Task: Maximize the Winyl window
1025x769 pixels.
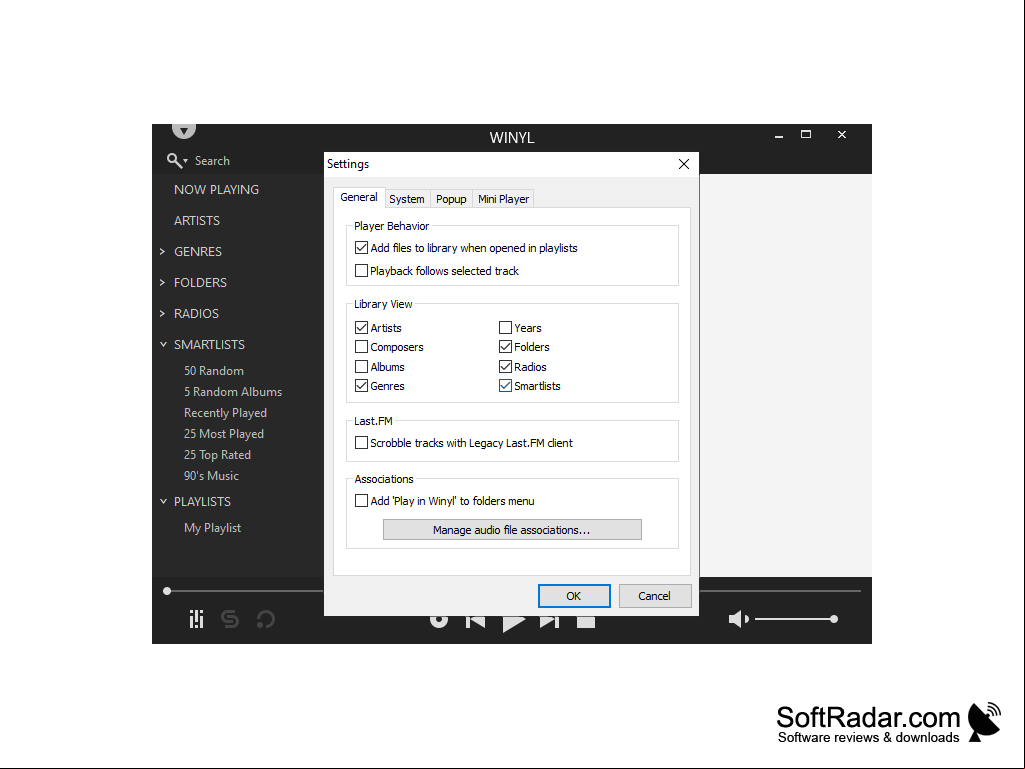Action: (806, 134)
